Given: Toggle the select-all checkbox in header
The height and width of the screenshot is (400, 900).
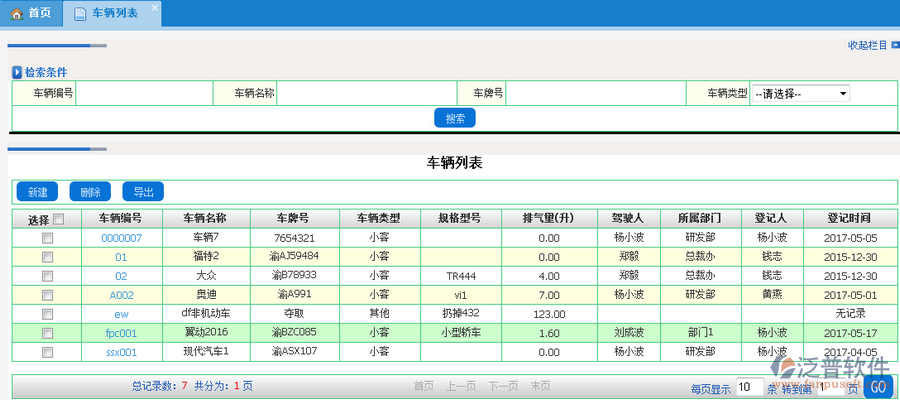Looking at the screenshot, I should (x=59, y=219).
